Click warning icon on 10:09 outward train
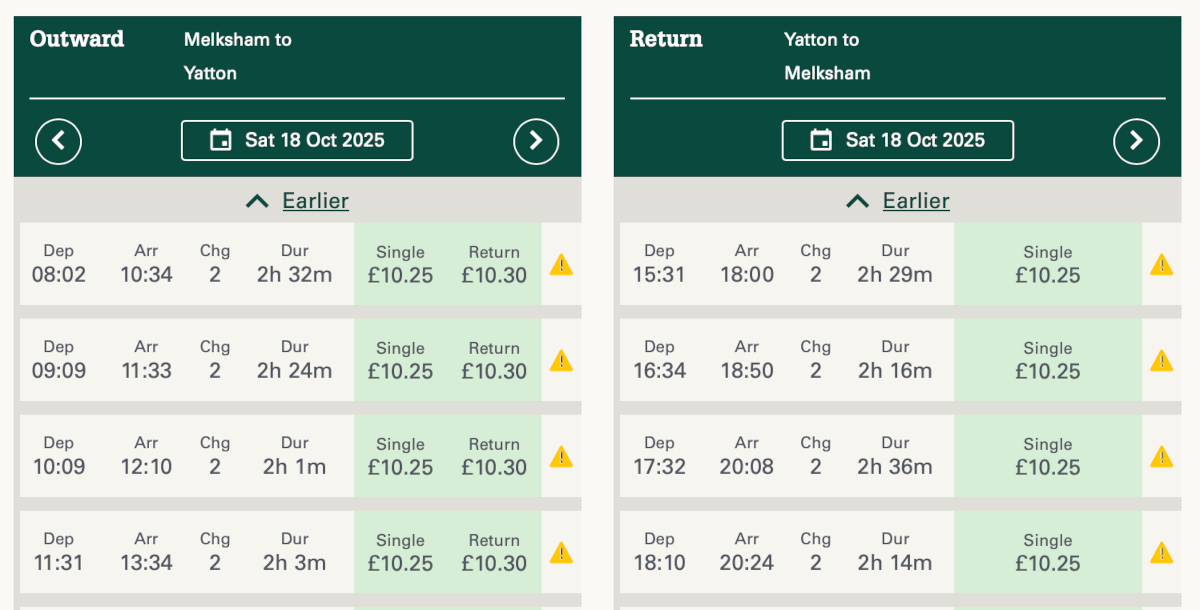This screenshot has width=1200, height=610. click(561, 457)
